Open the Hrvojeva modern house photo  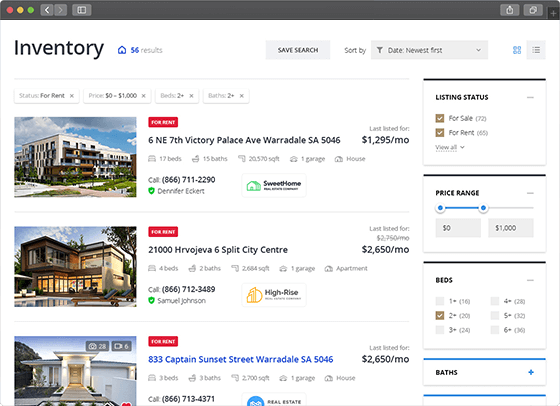[x=75, y=267]
